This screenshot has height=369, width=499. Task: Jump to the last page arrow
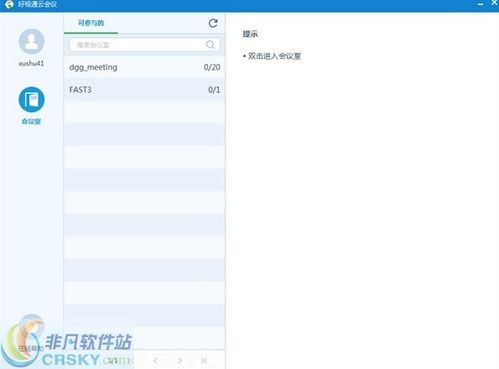[204, 360]
